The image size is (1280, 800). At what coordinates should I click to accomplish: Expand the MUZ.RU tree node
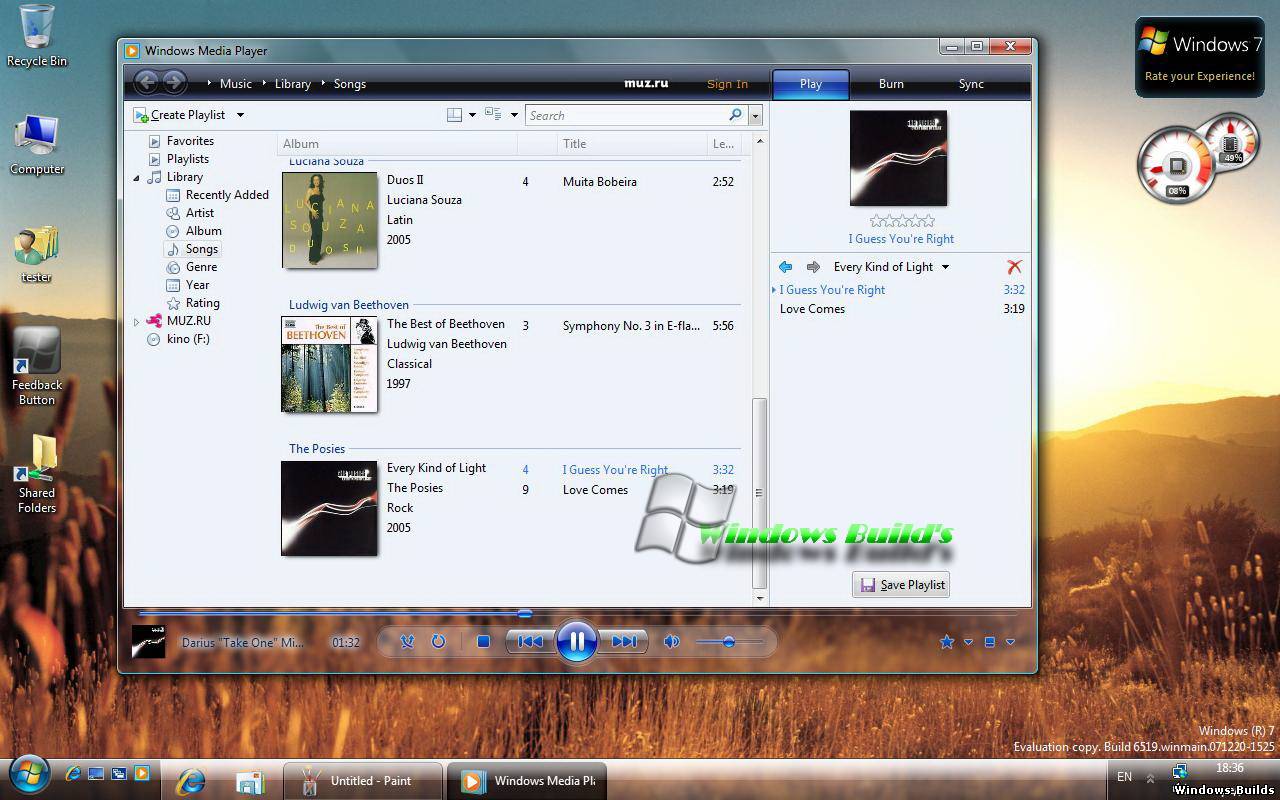[x=137, y=322]
